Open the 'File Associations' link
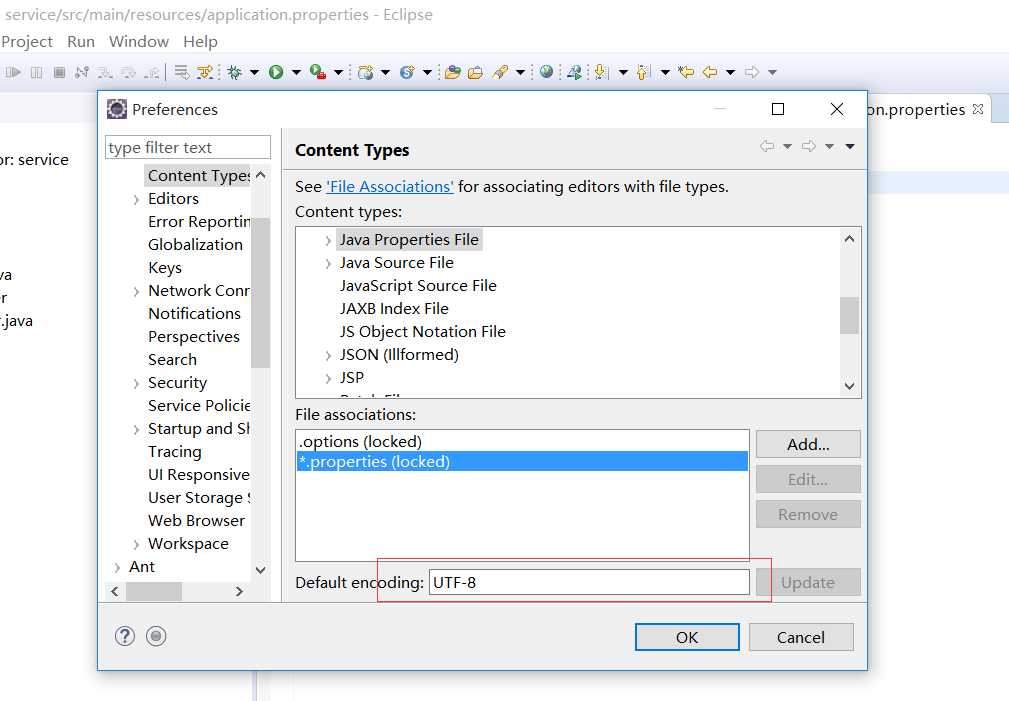 (x=390, y=187)
